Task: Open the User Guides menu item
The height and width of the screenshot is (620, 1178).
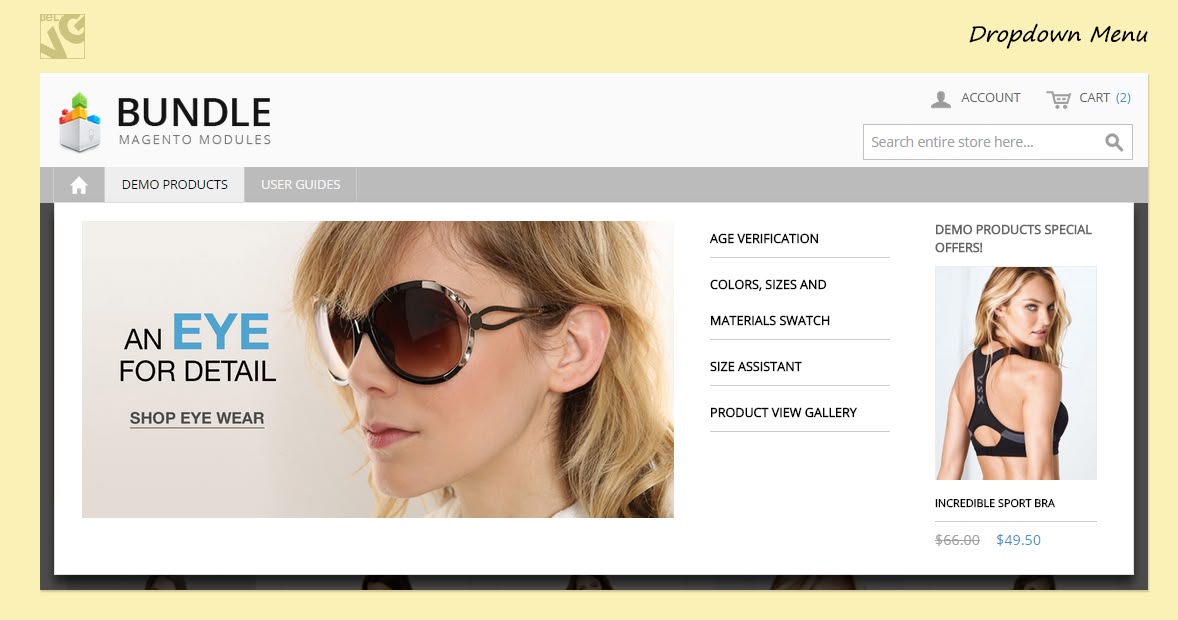Action: 300,185
